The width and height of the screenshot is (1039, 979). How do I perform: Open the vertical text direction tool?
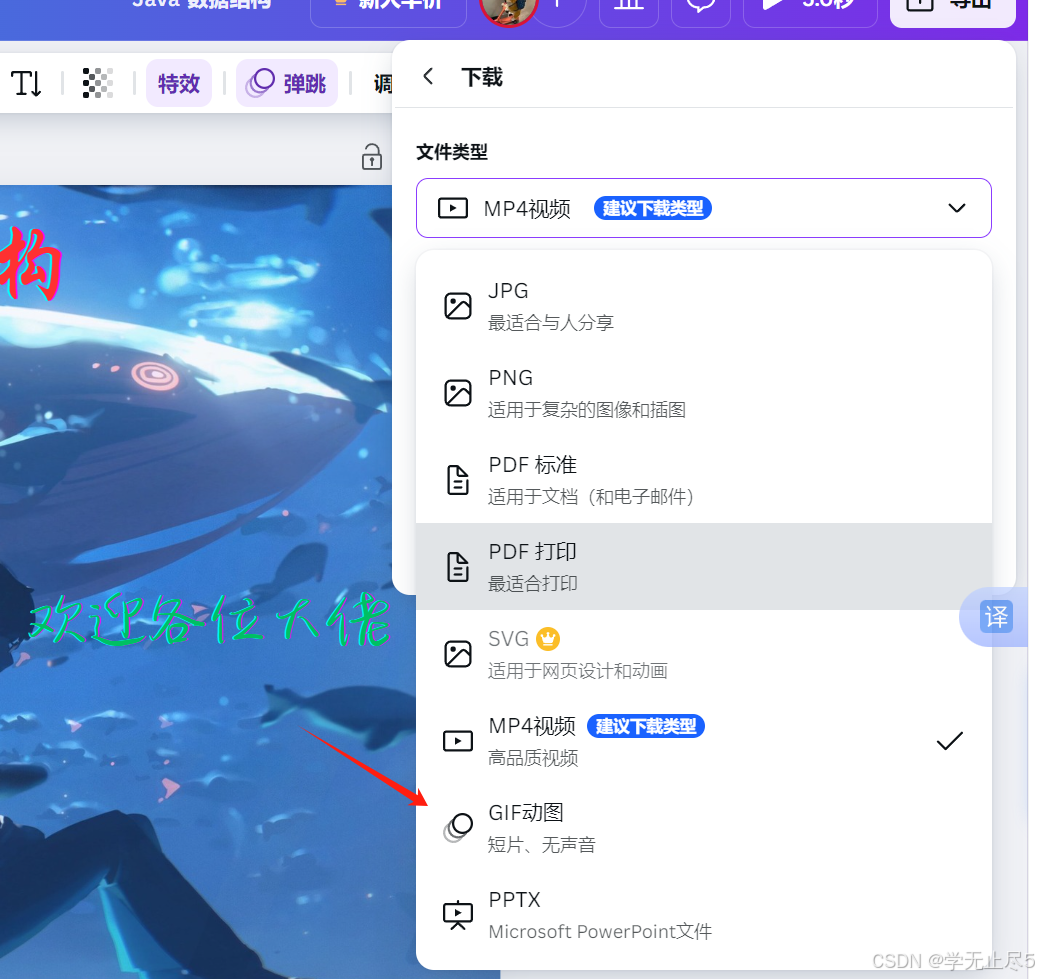(x=27, y=84)
